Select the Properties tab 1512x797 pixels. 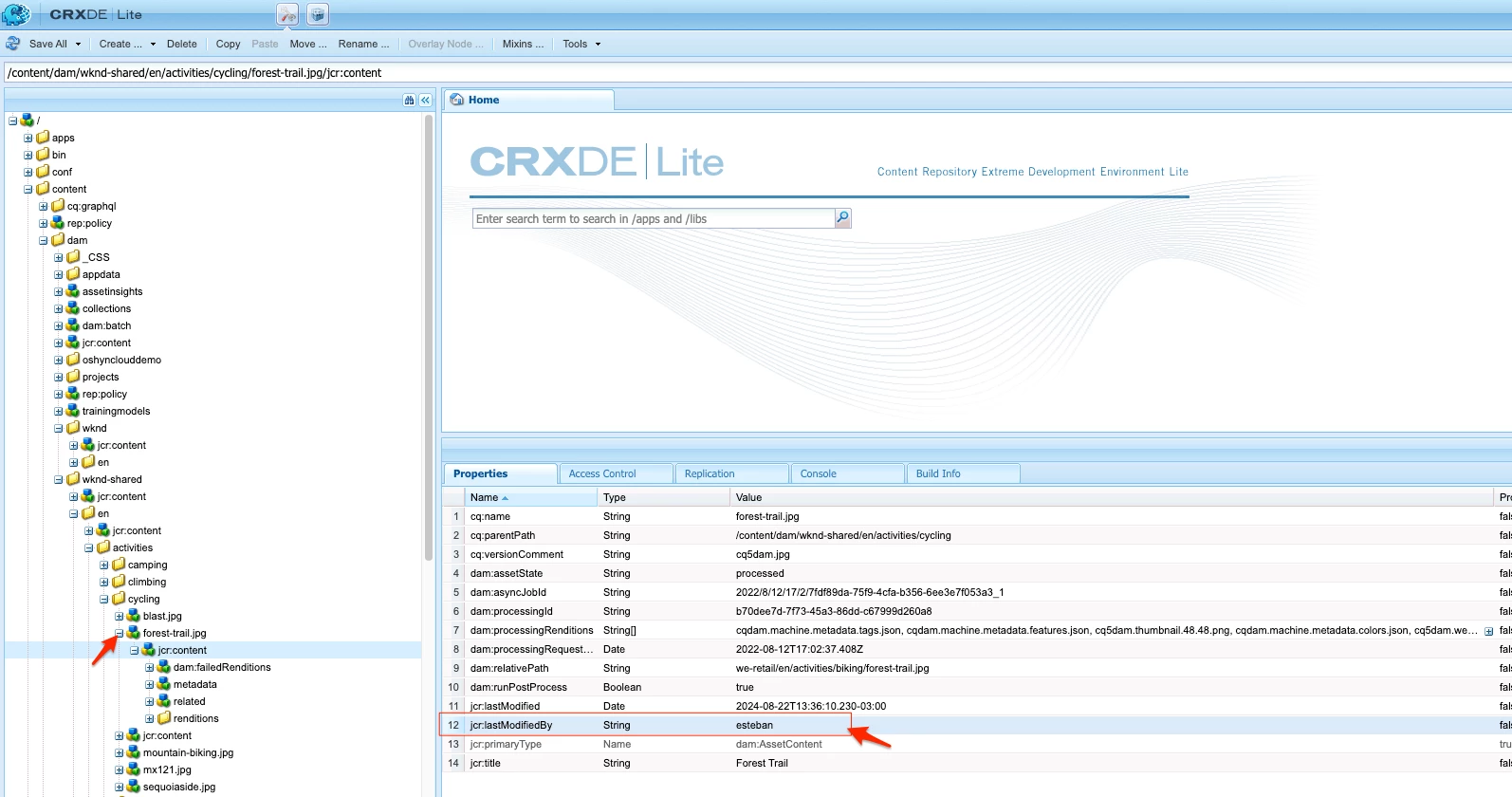coord(500,473)
